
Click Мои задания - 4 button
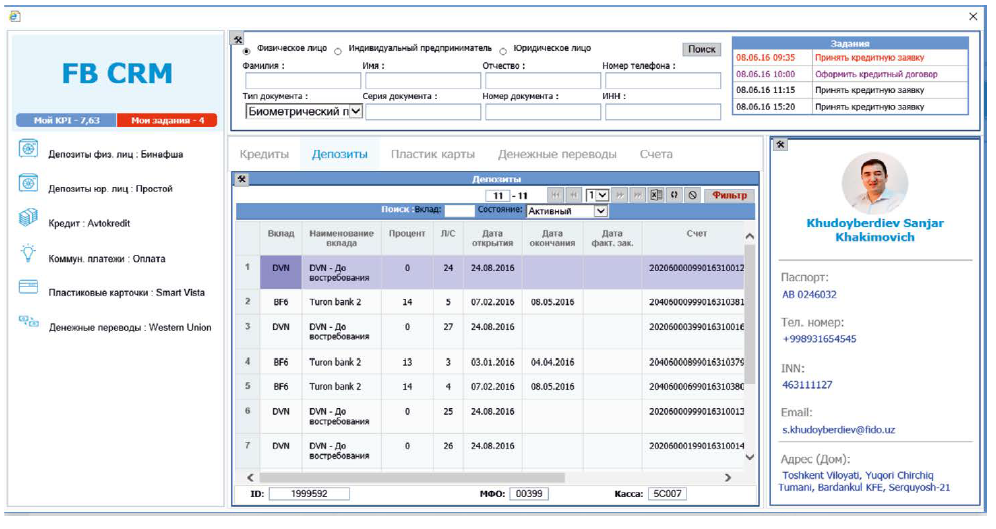167,120
